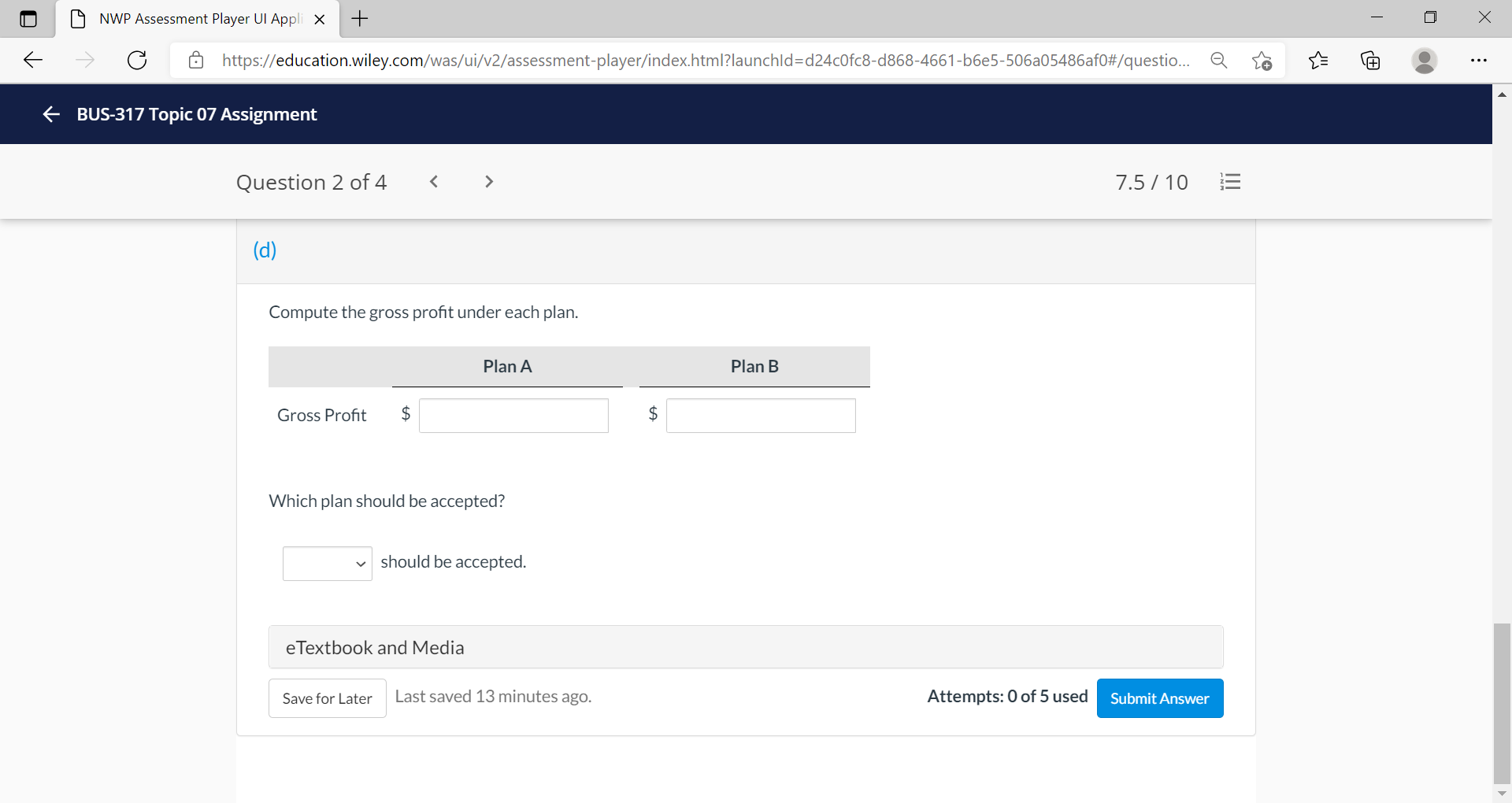Screen dimensions: 1512x803
Task: Click the scrollbar up arrow
Action: [1502, 94]
